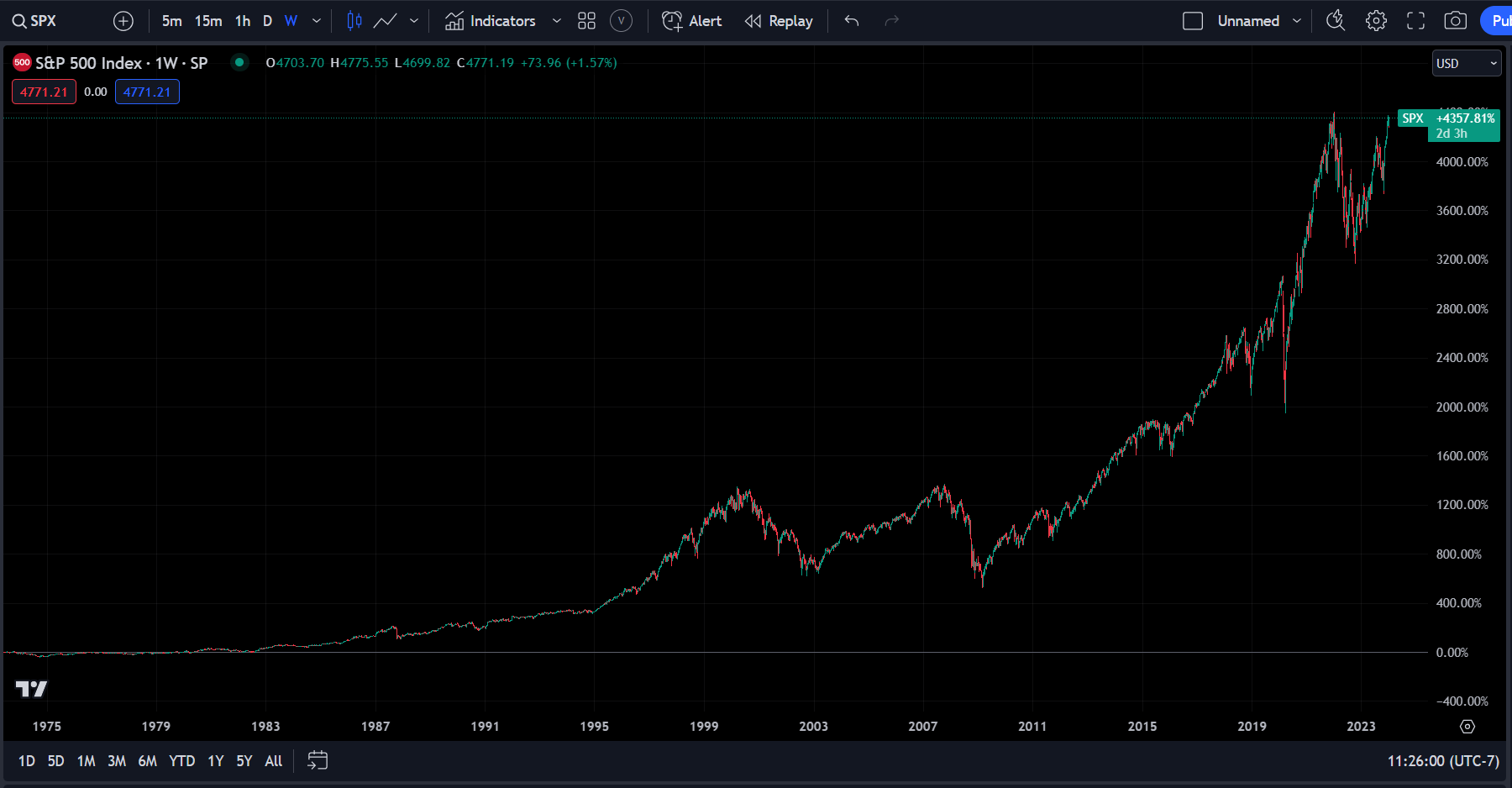Image resolution: width=1512 pixels, height=788 pixels.
Task: Expand the layout management dropdown arrow
Action: coord(1297,21)
